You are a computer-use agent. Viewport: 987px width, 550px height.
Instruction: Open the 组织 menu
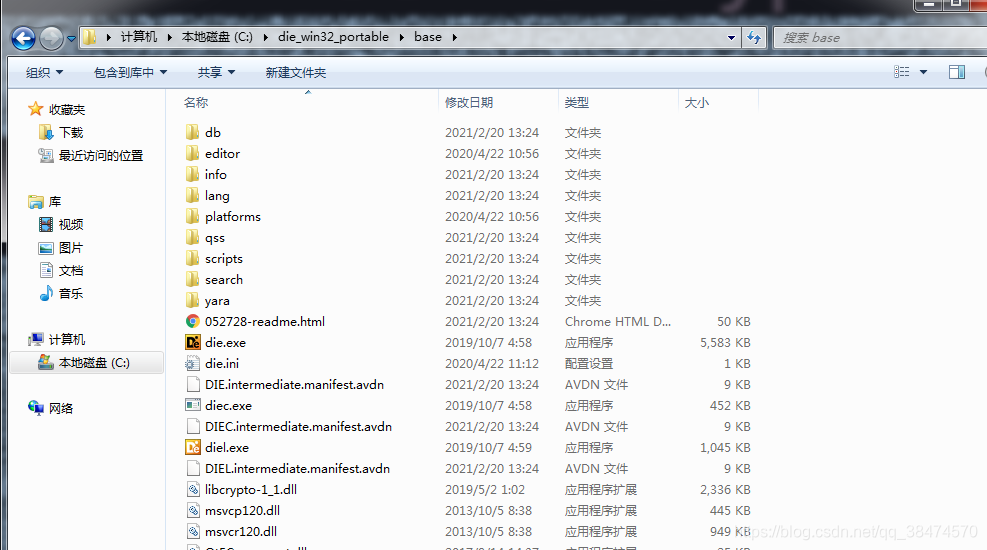(44, 72)
